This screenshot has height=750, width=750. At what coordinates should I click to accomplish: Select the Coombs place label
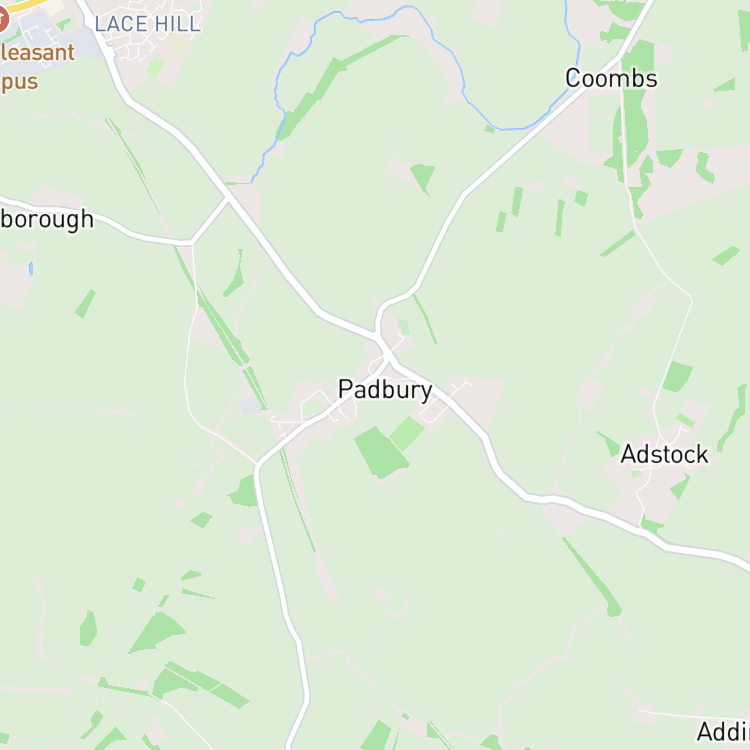pyautogui.click(x=611, y=78)
